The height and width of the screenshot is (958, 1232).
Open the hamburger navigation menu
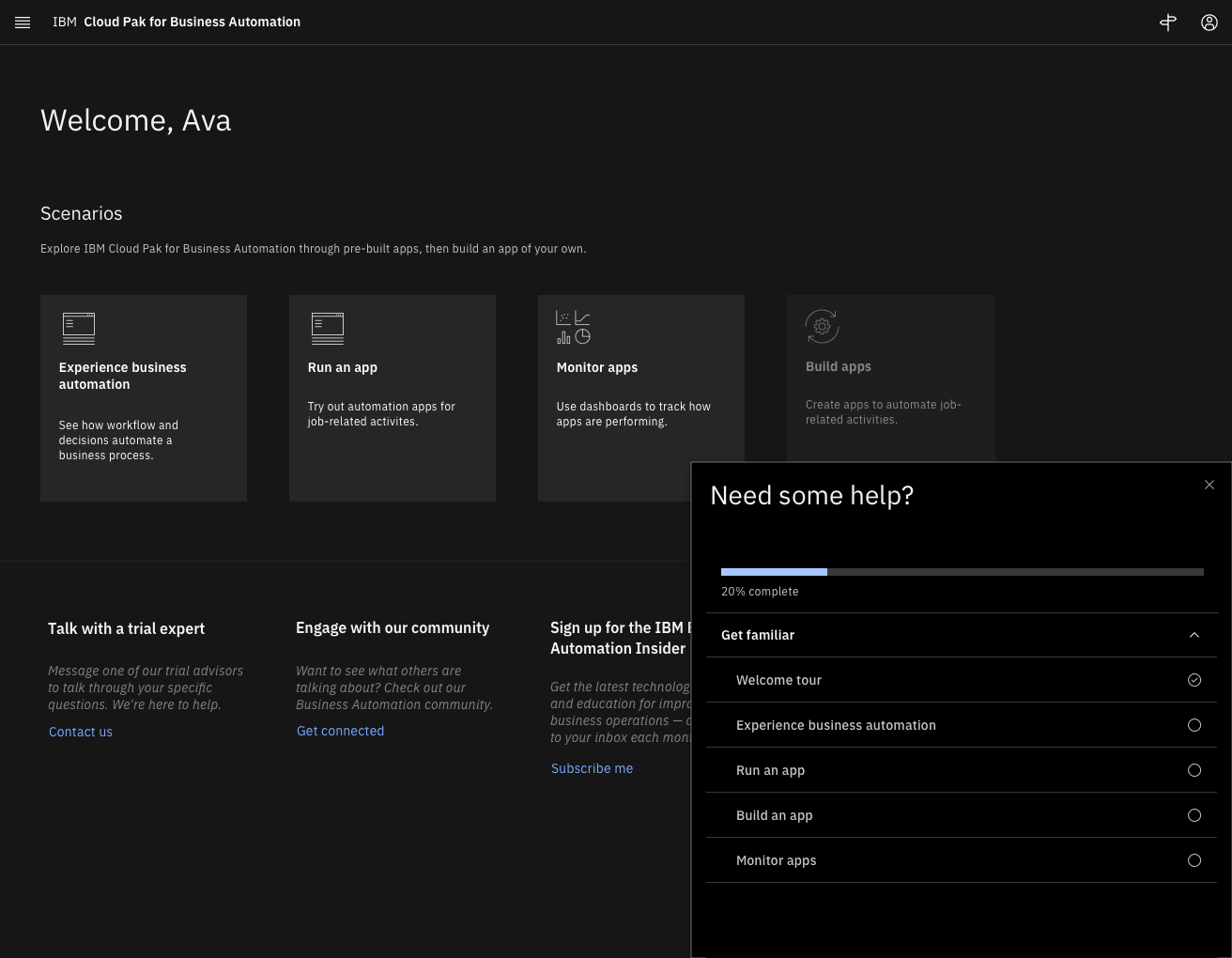tap(23, 23)
